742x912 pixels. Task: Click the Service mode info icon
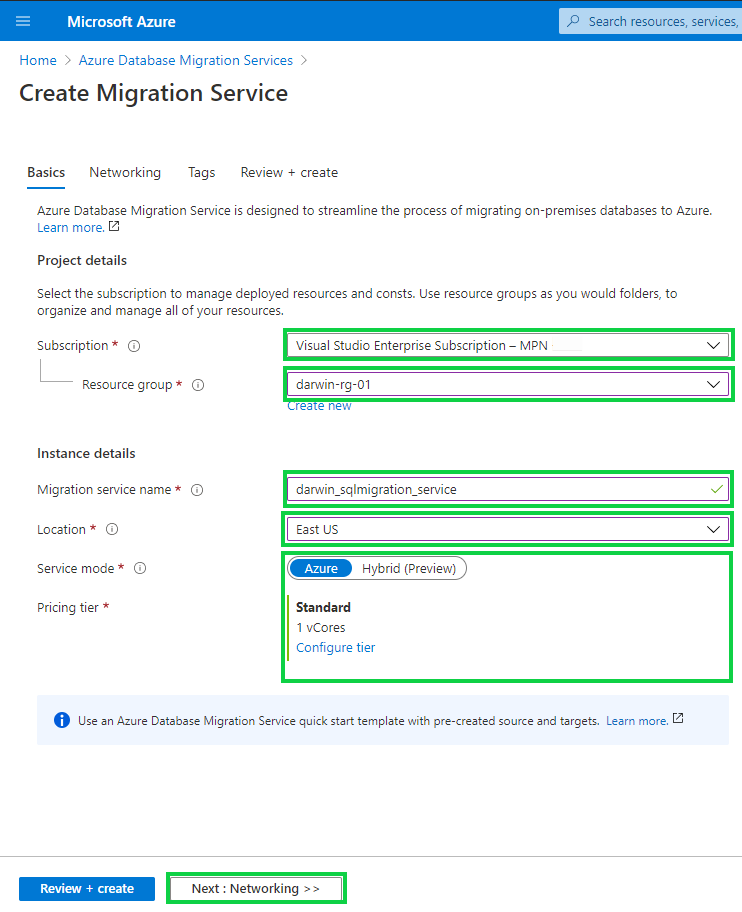tap(140, 568)
